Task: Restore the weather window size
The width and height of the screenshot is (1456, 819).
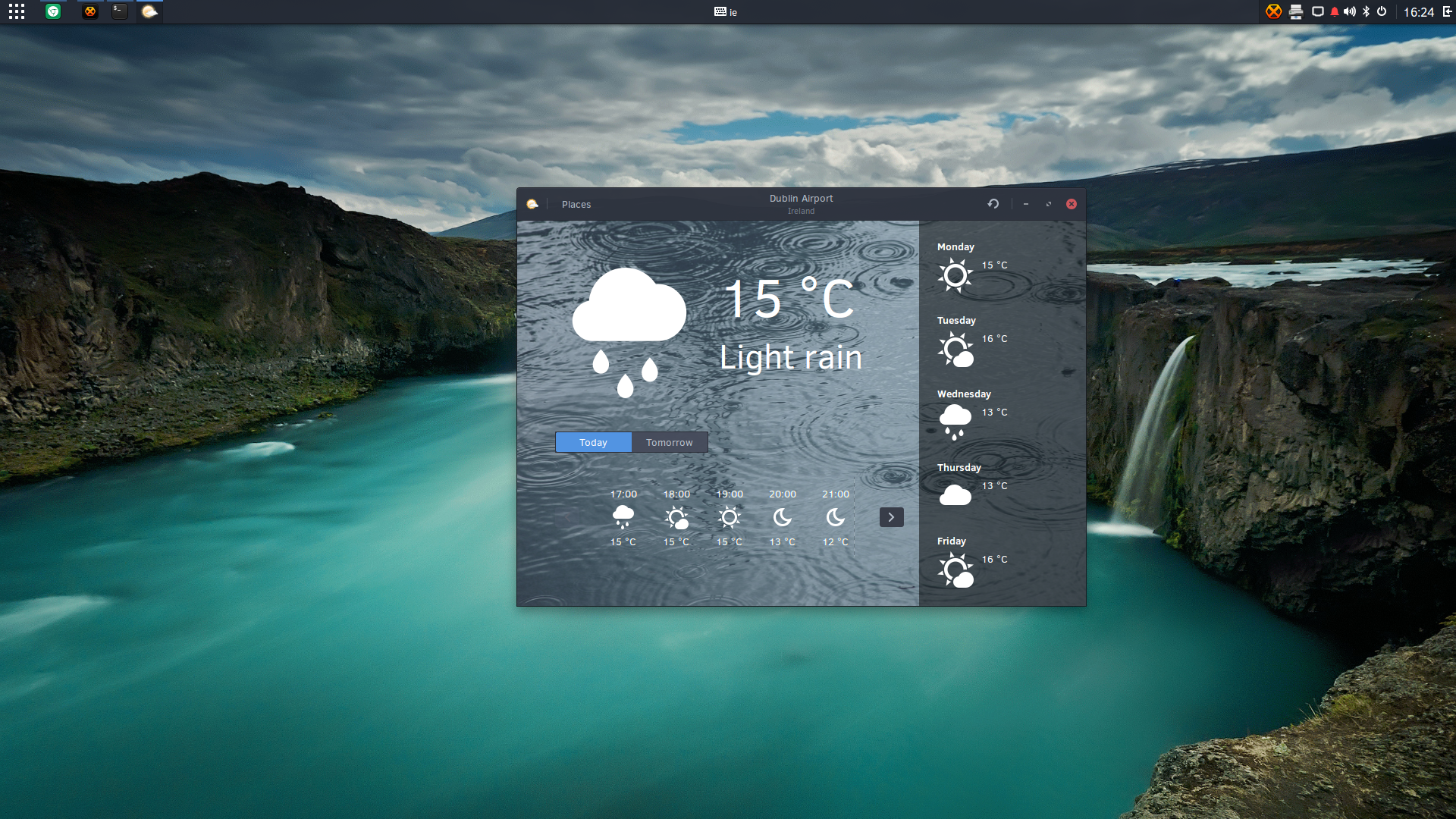Action: [1049, 204]
